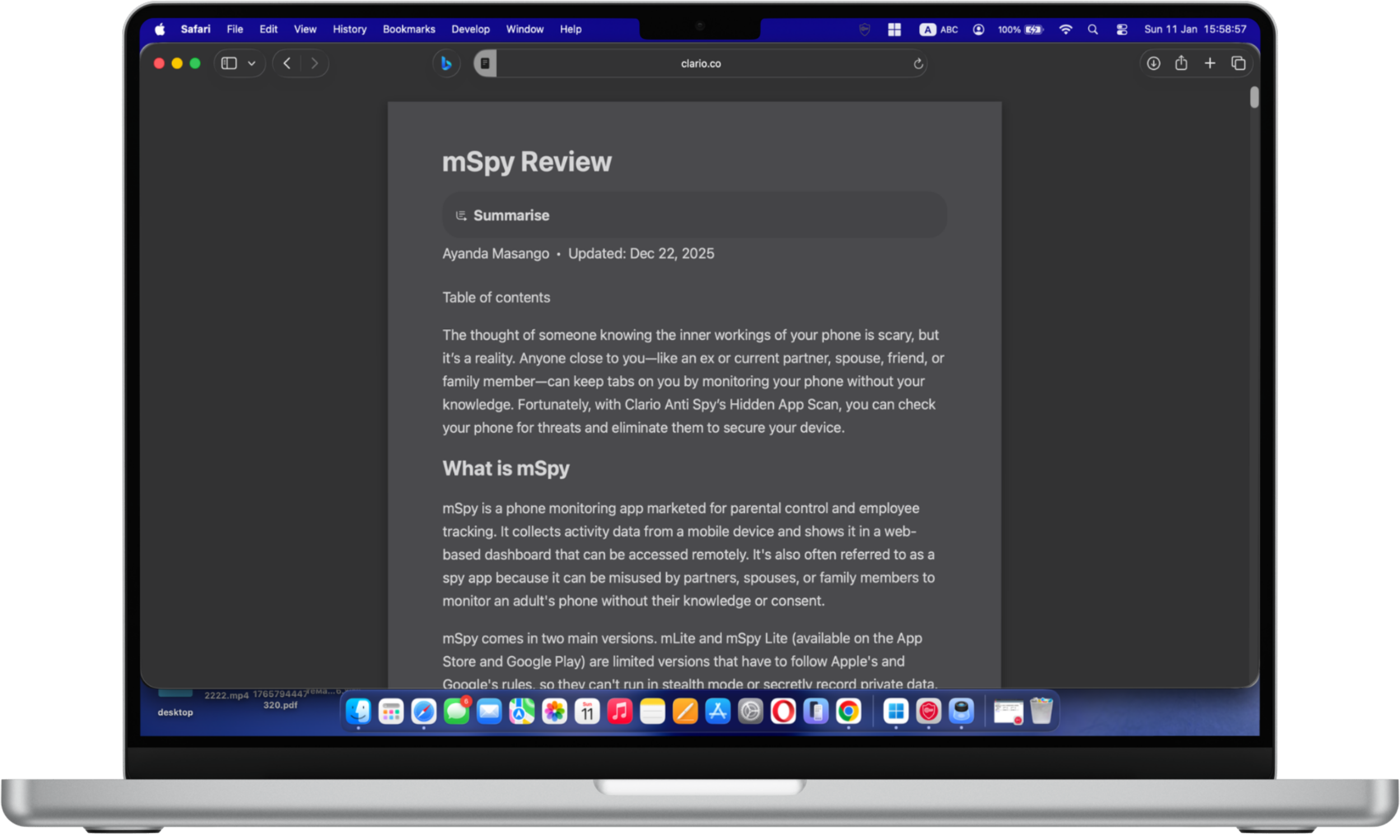Click the Share icon in Safari toolbar

1181,63
